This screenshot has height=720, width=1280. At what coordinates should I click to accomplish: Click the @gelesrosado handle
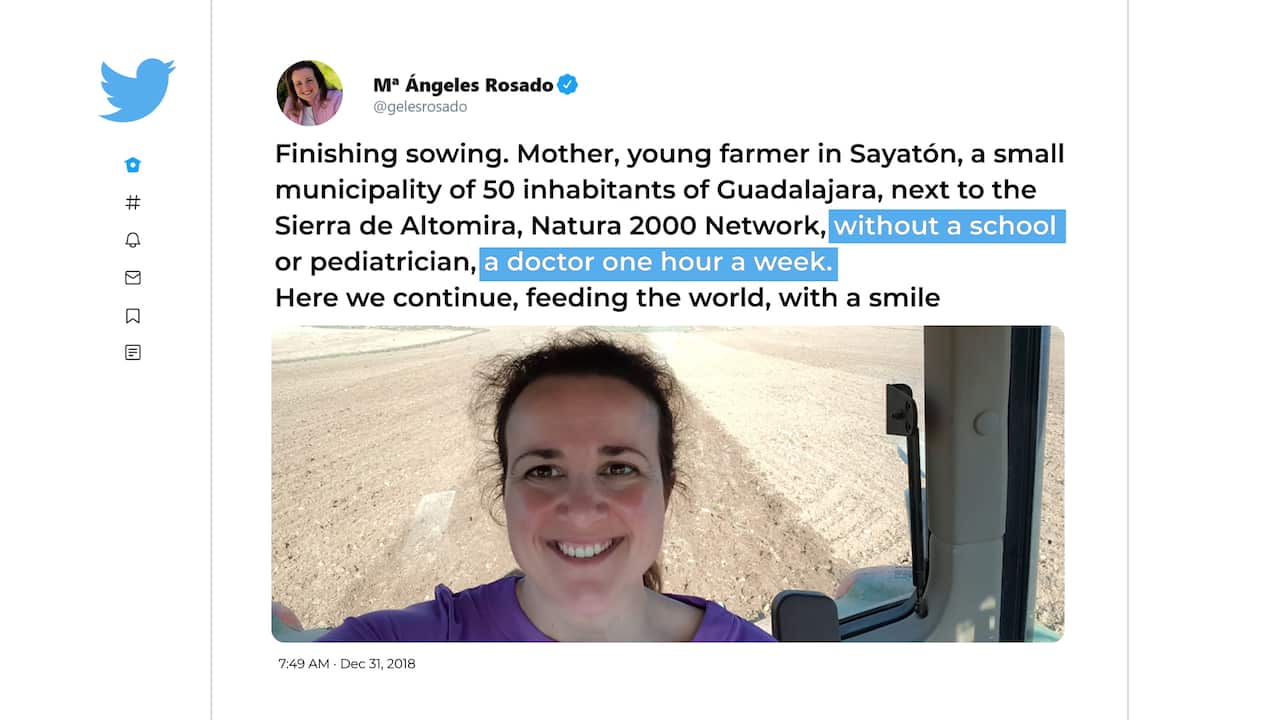point(420,107)
